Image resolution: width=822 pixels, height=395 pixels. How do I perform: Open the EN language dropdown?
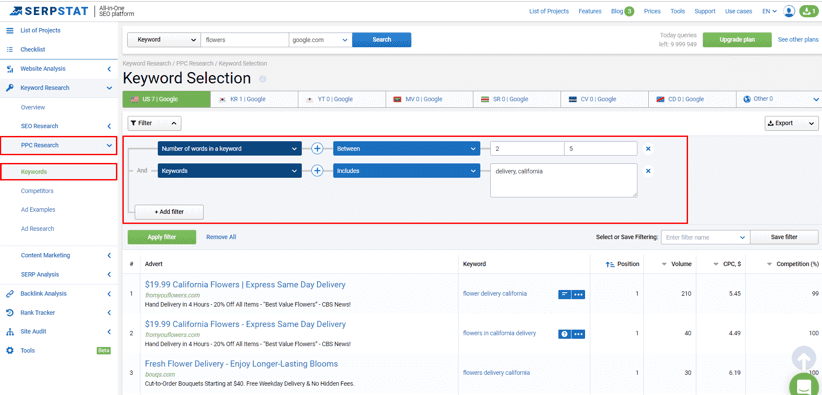point(770,11)
